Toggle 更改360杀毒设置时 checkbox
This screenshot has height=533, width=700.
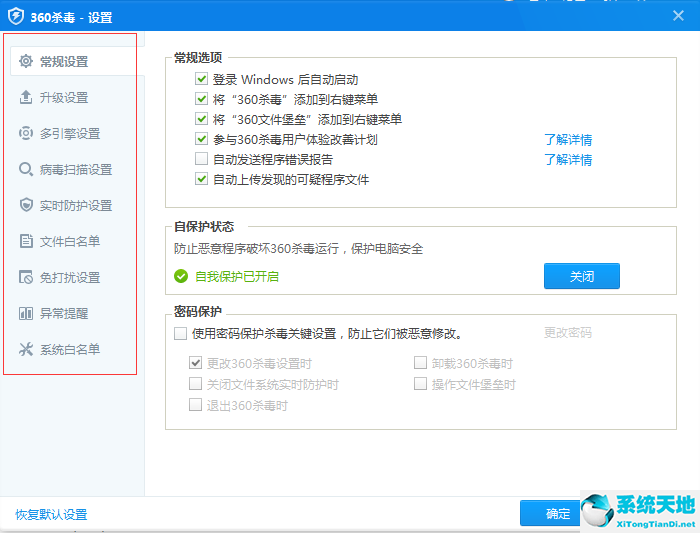click(x=196, y=362)
